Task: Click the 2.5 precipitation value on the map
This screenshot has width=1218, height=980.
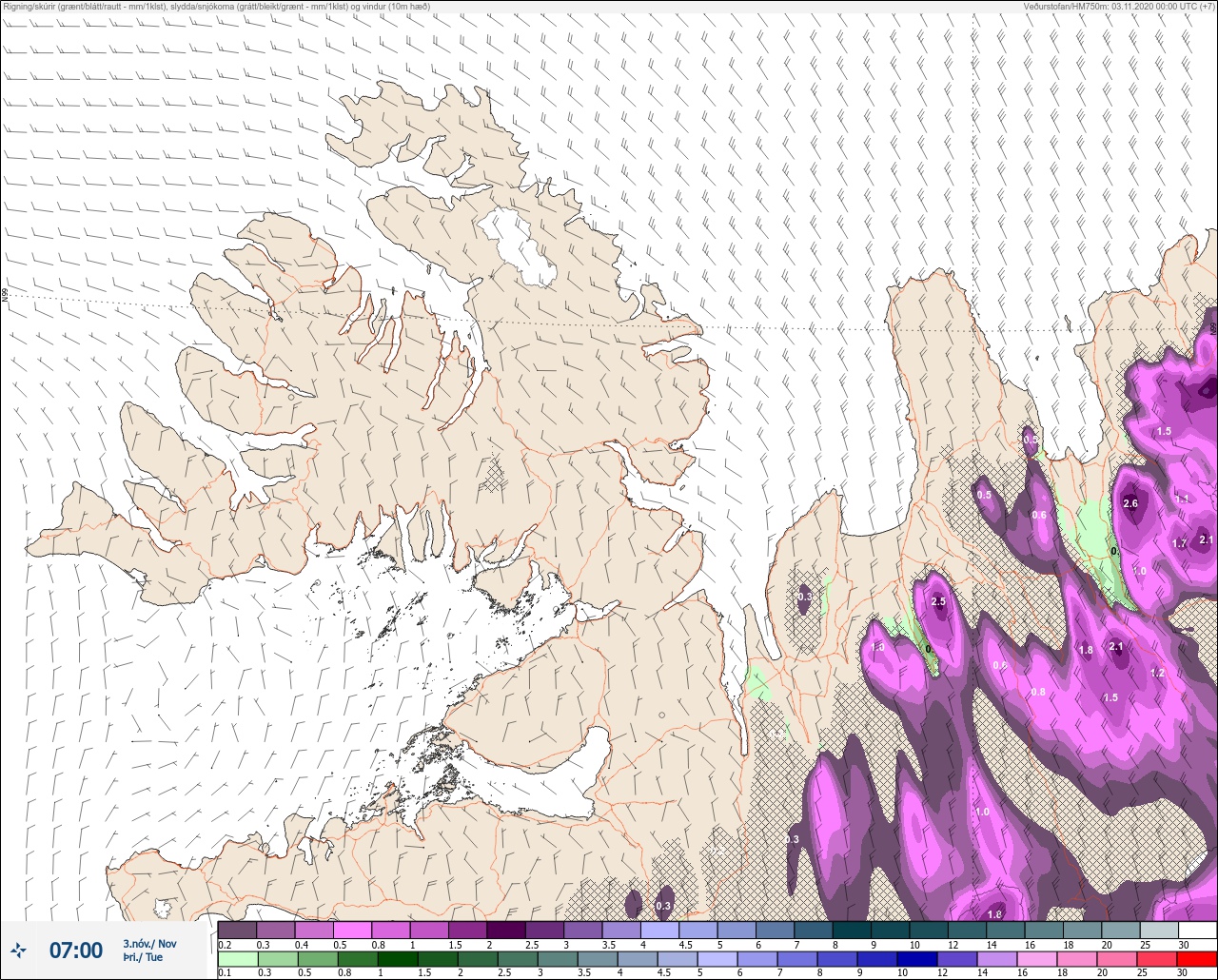Action: tap(939, 601)
